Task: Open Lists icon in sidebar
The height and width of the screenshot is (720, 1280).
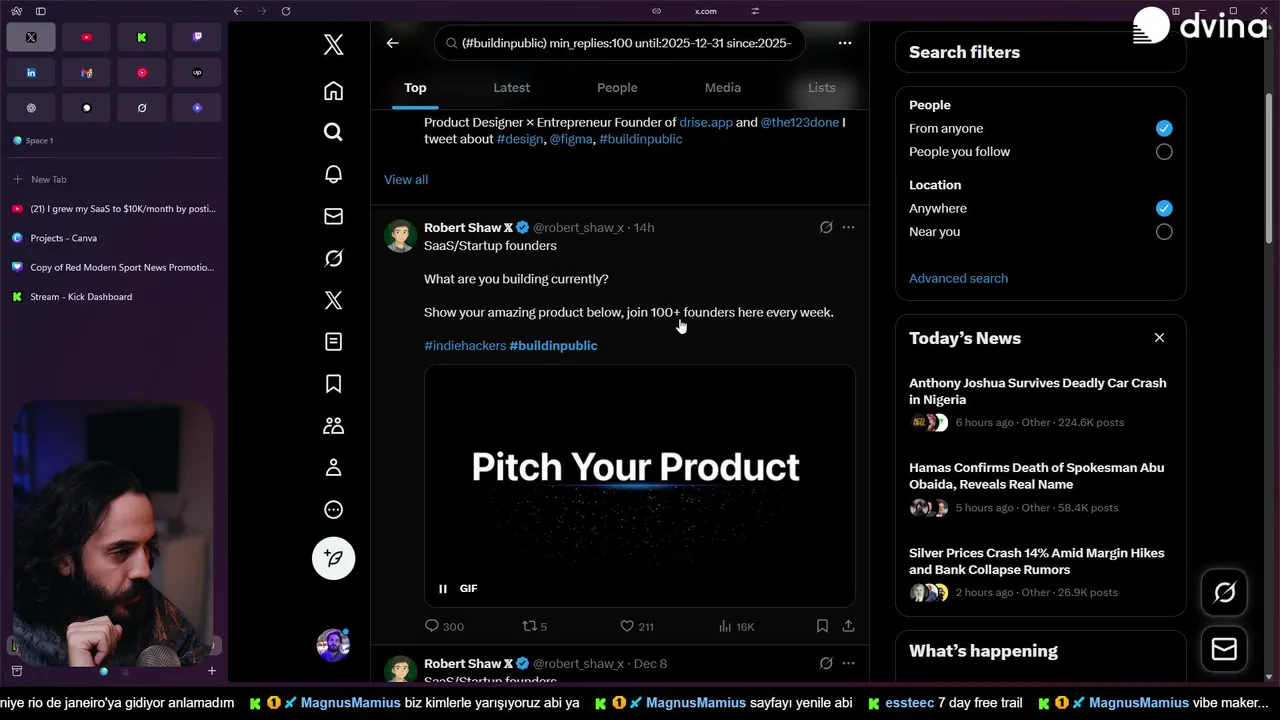Action: coord(334,342)
